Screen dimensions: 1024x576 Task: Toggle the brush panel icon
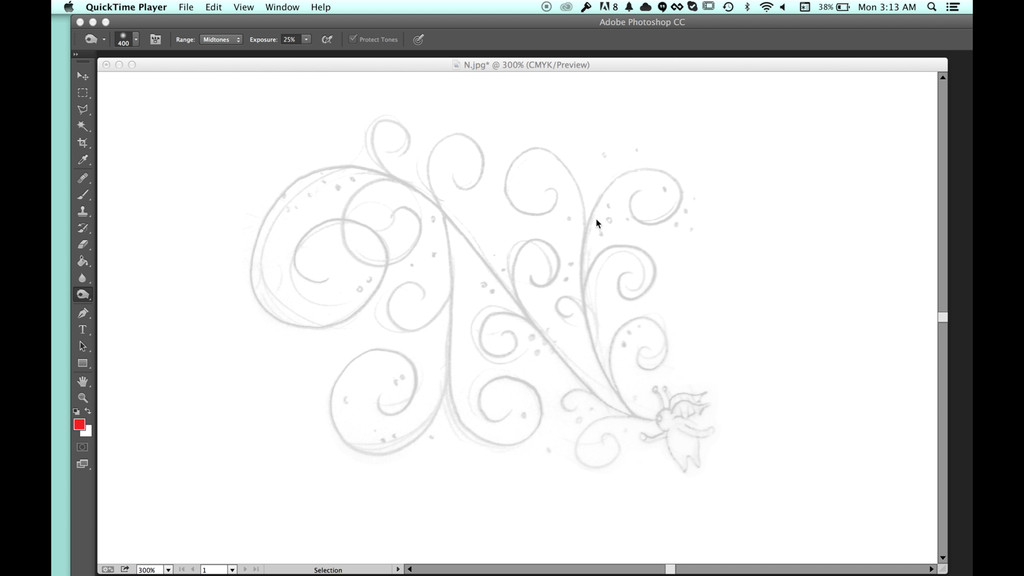155,39
